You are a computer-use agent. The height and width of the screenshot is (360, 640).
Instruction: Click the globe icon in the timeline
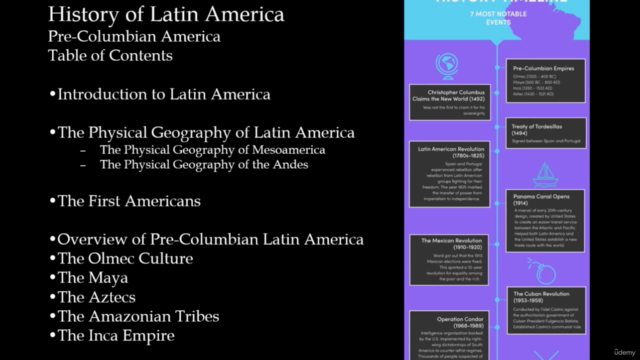click(447, 67)
